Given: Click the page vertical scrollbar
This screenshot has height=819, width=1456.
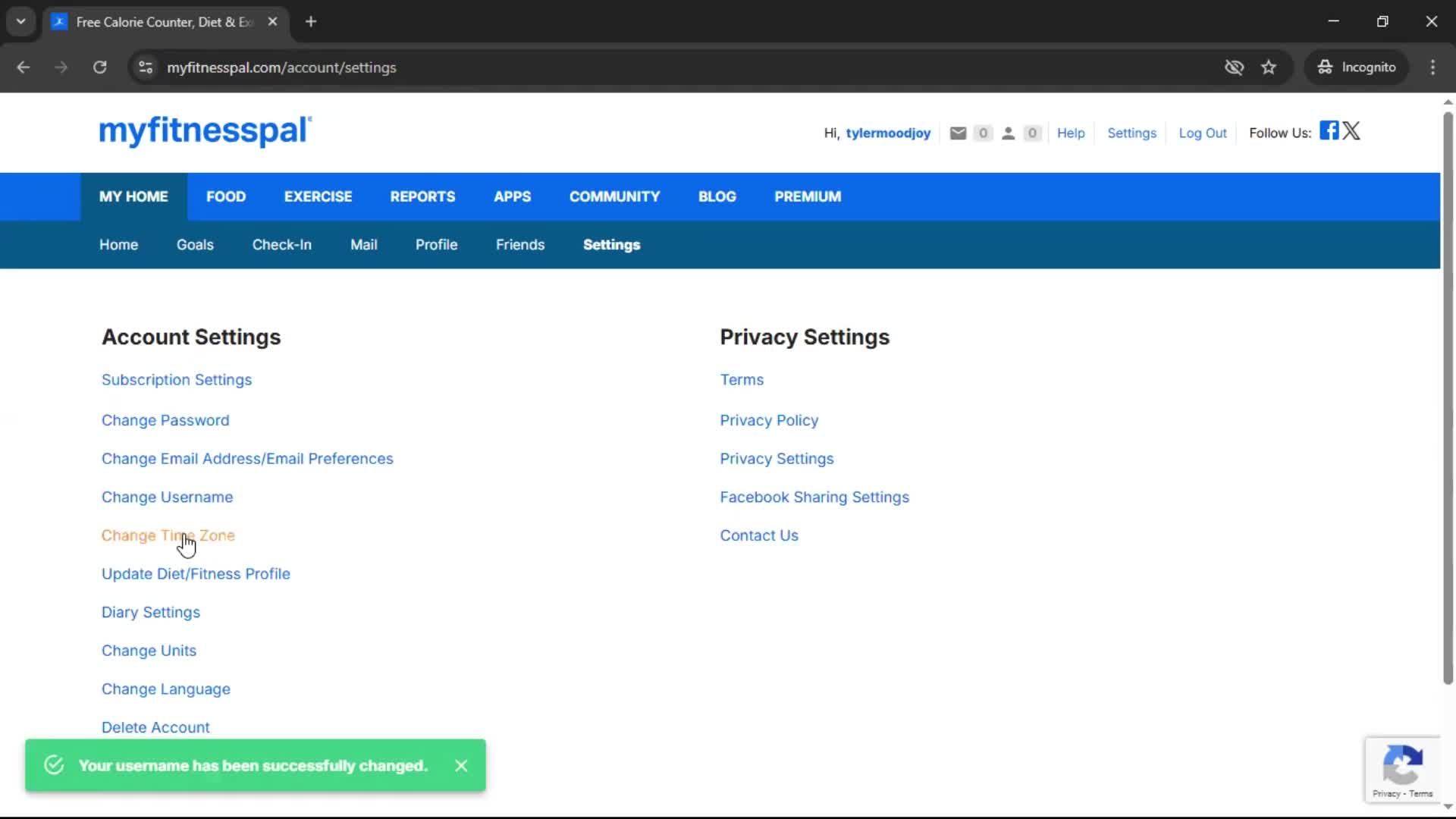Looking at the screenshot, I should tap(1448, 398).
